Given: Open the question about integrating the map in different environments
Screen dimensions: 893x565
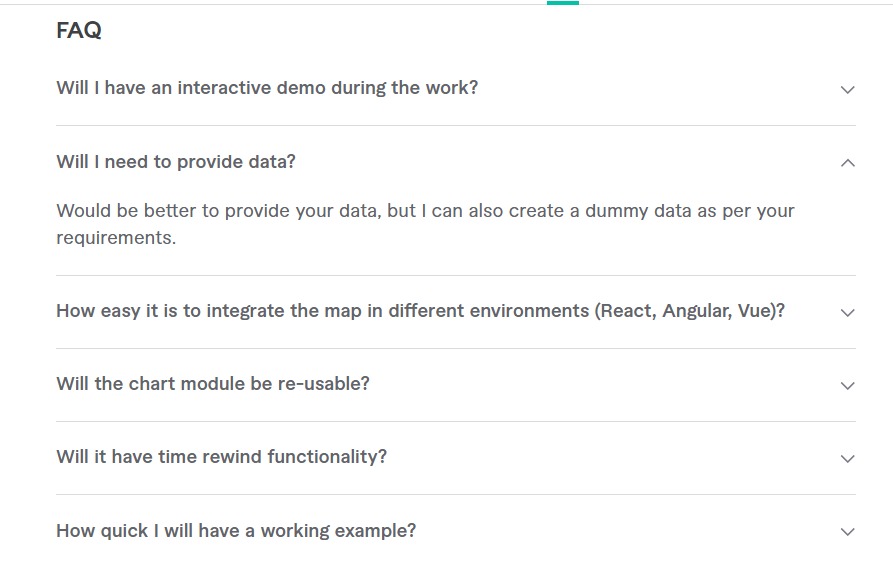Looking at the screenshot, I should tap(420, 311).
